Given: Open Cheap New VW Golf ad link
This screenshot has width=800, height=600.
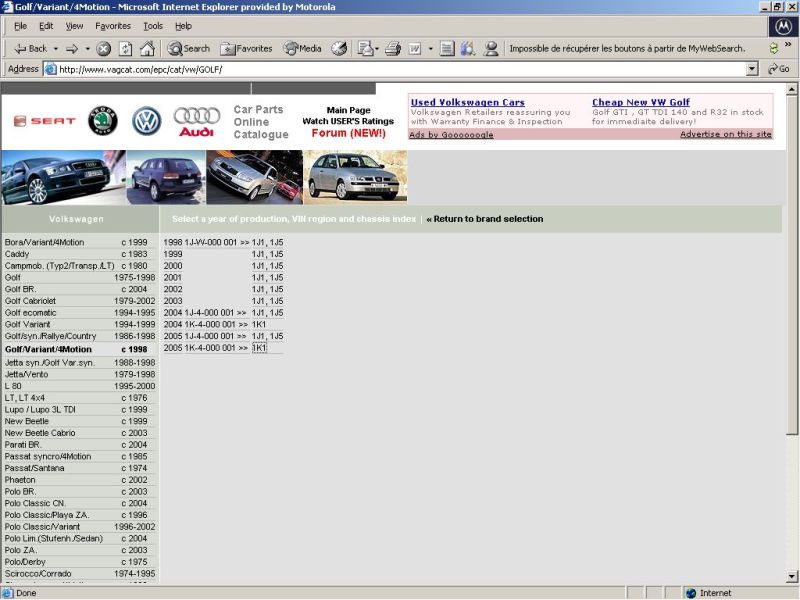Looking at the screenshot, I should (x=641, y=102).
